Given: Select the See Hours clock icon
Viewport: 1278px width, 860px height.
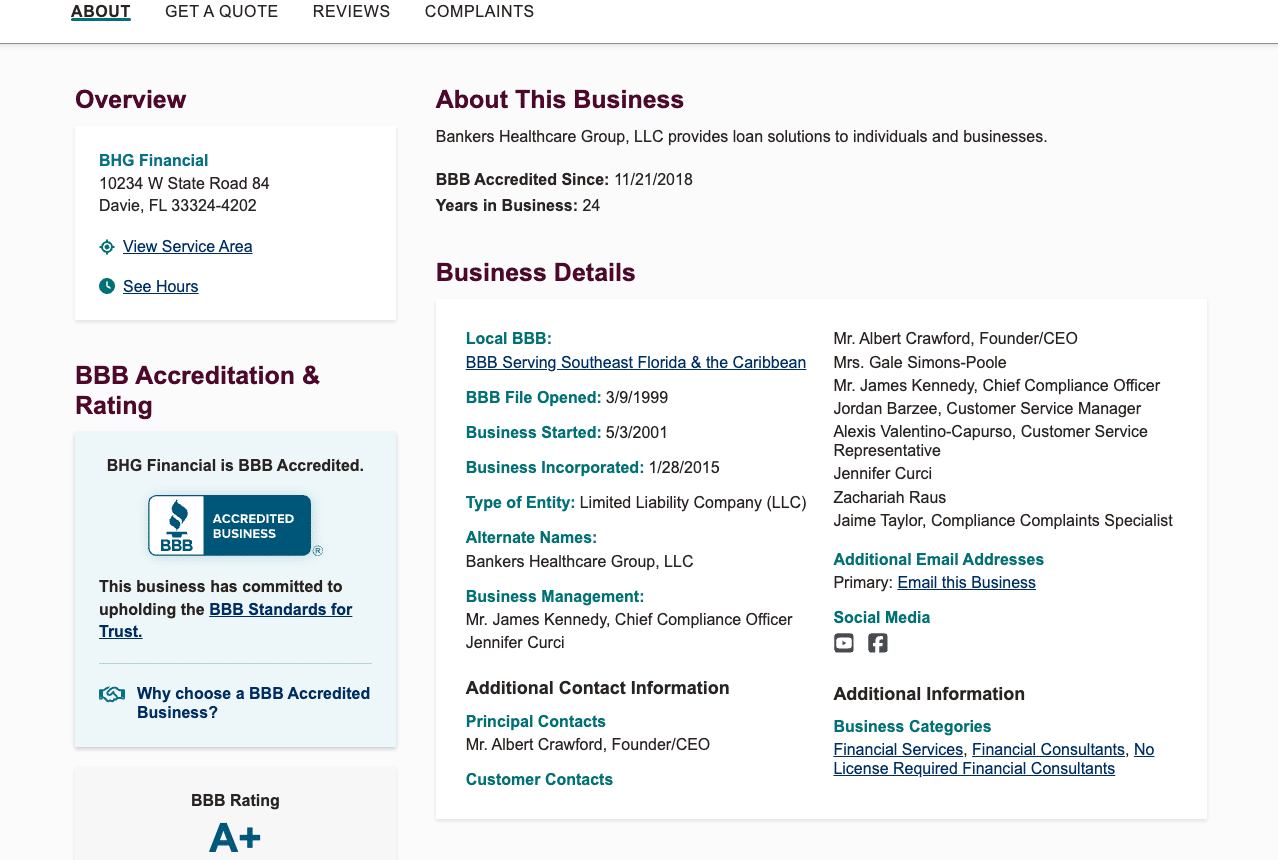Looking at the screenshot, I should (106, 286).
